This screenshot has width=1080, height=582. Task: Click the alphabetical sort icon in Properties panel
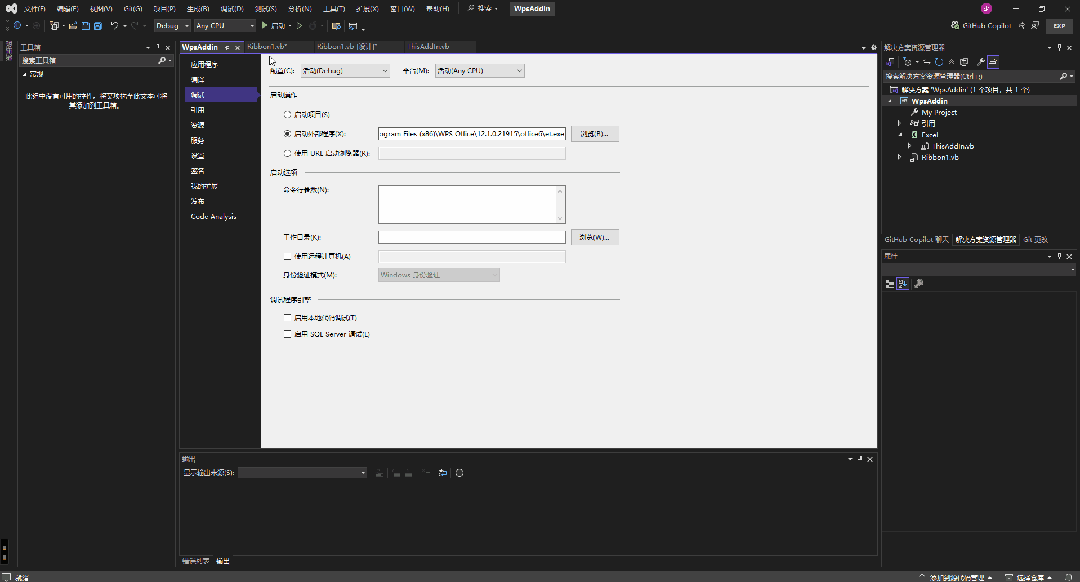[x=903, y=284]
